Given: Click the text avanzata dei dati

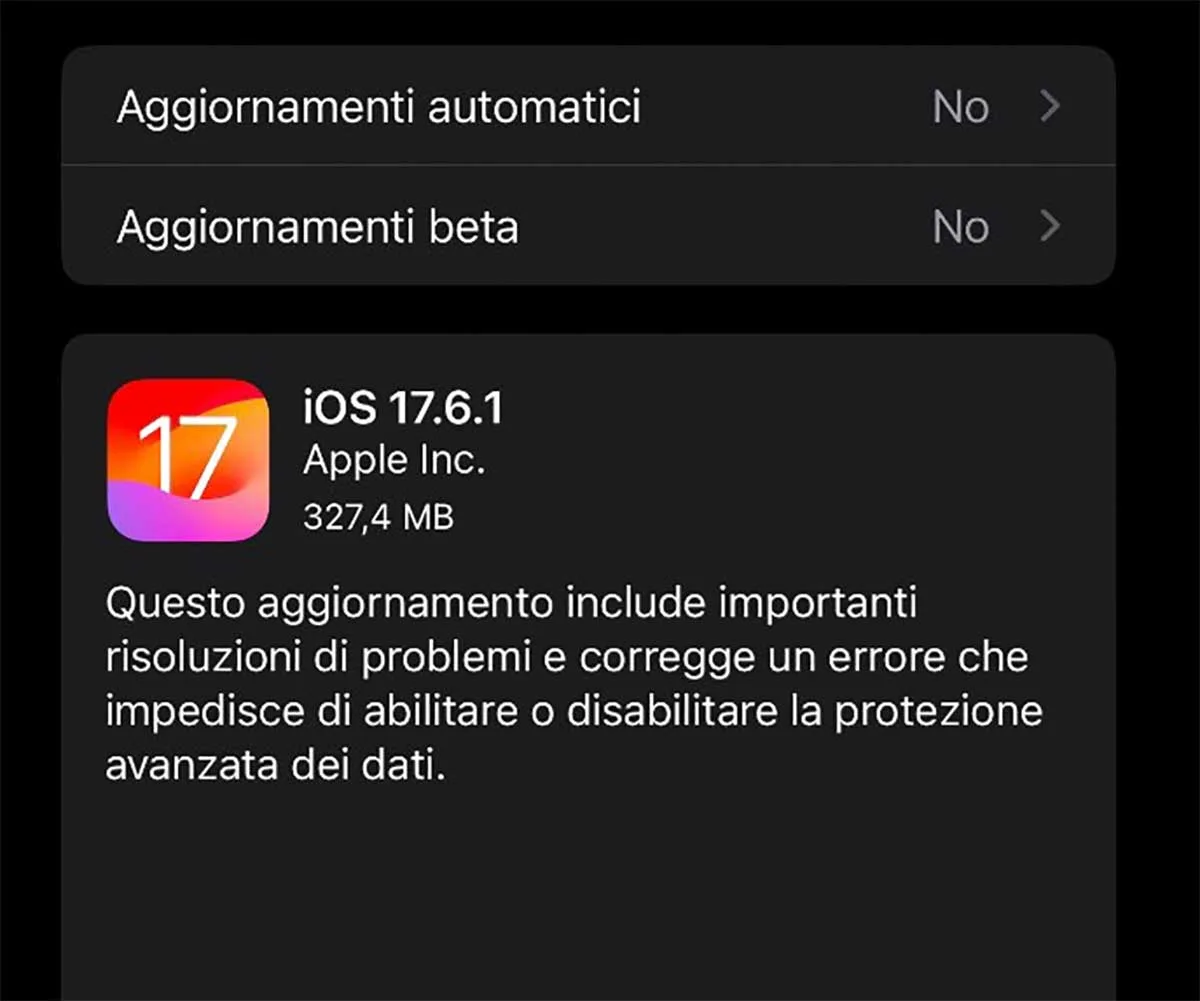Looking at the screenshot, I should pos(274,765).
